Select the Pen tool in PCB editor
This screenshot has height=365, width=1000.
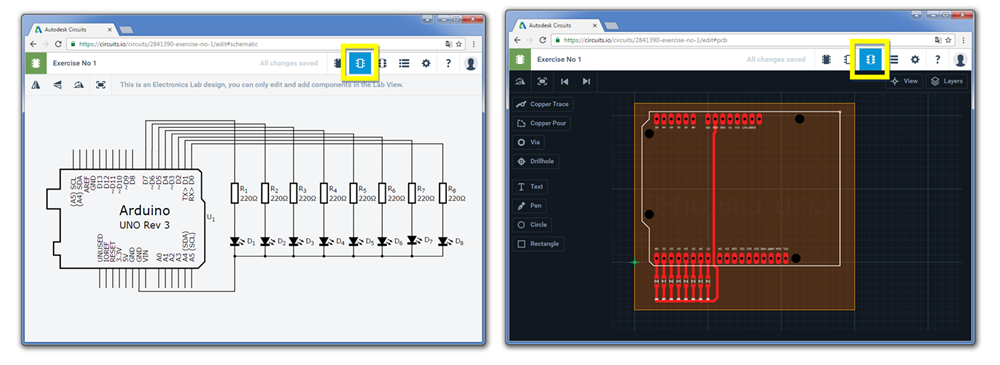point(529,206)
